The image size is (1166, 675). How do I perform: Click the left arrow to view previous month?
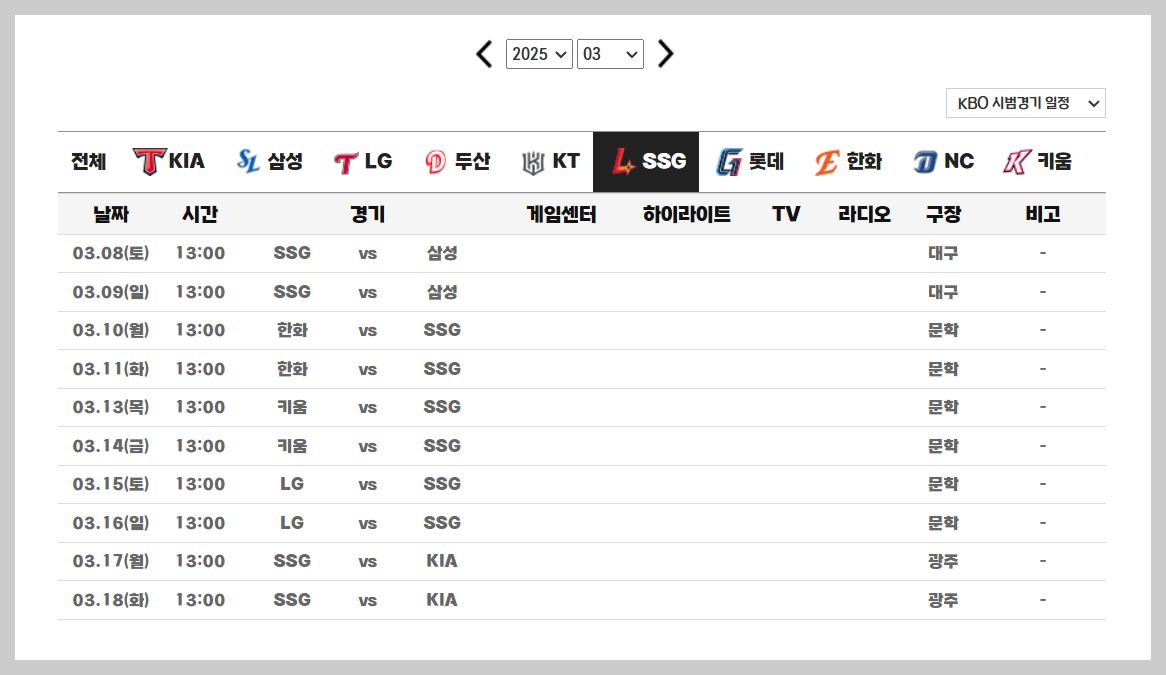pos(484,55)
